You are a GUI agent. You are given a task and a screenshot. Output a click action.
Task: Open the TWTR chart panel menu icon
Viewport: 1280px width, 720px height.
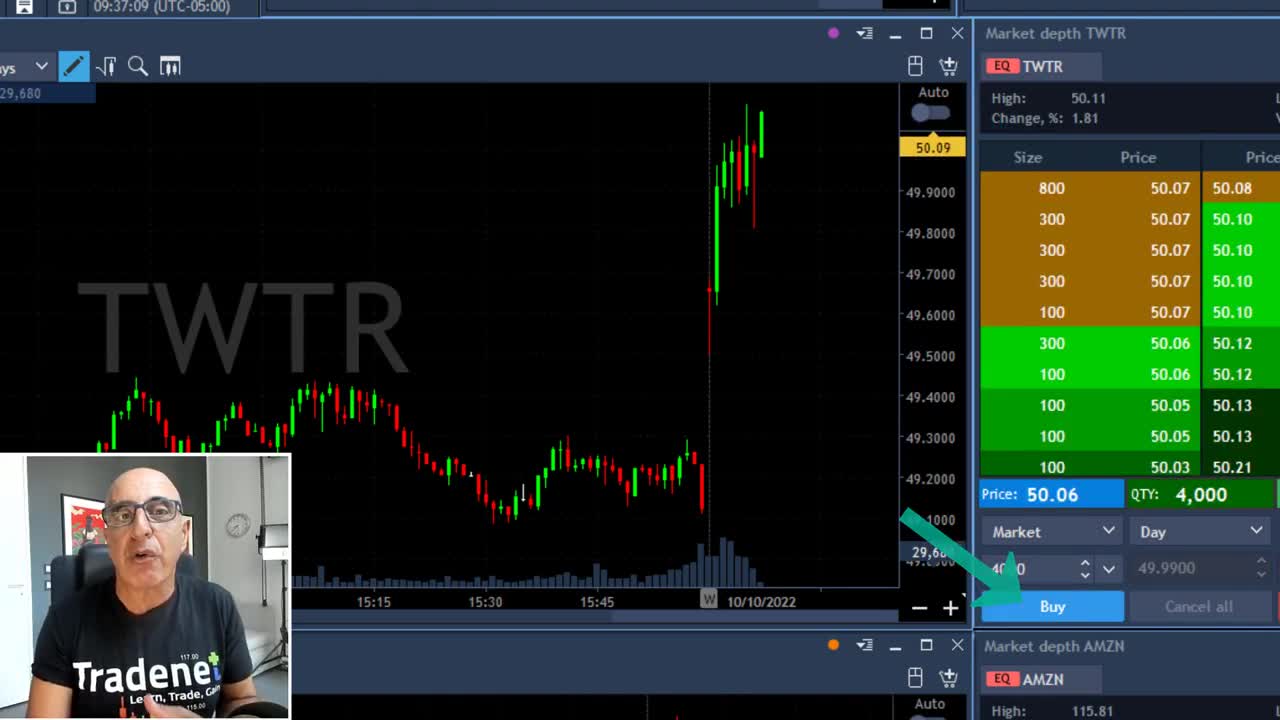(865, 33)
